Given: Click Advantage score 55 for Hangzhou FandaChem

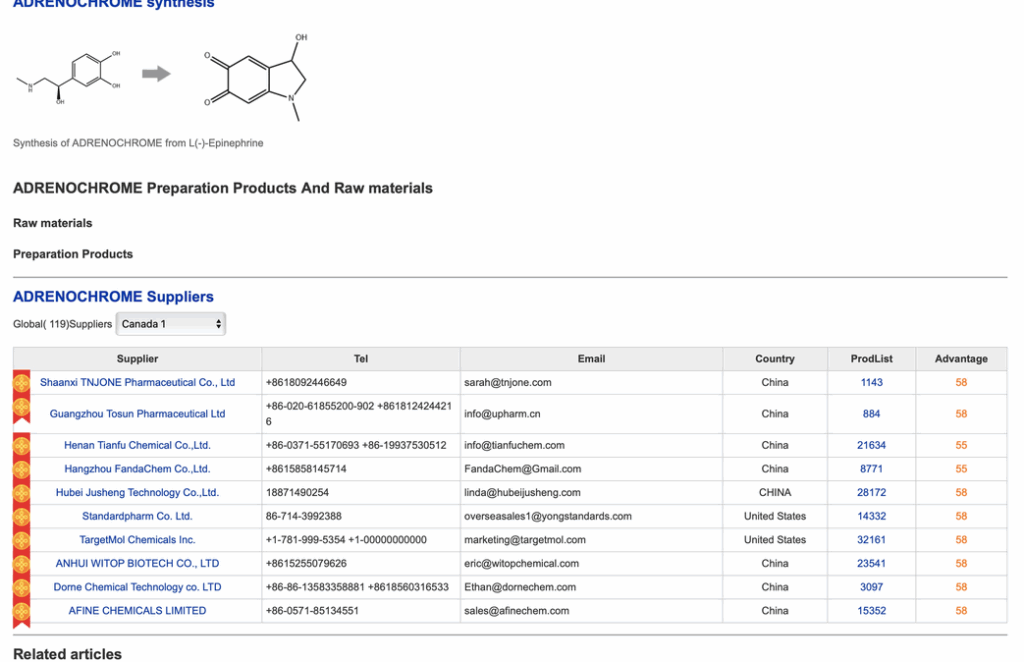Looking at the screenshot, I should pos(961,469).
